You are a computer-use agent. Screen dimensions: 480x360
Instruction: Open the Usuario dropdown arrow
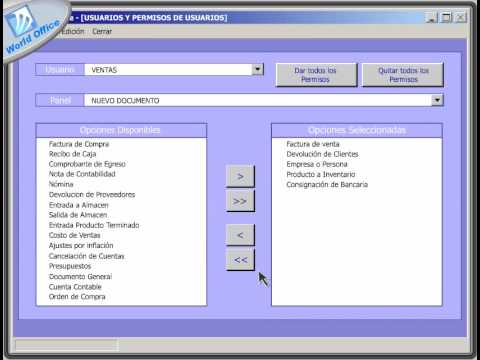pos(257,69)
